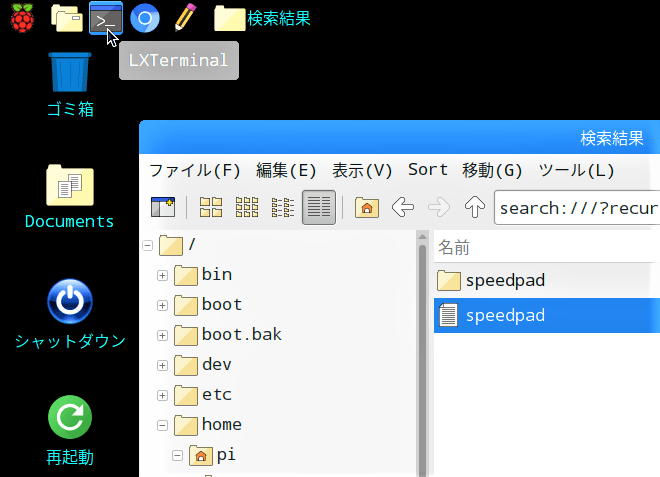
Task: Switch to icon view
Action: [211, 207]
